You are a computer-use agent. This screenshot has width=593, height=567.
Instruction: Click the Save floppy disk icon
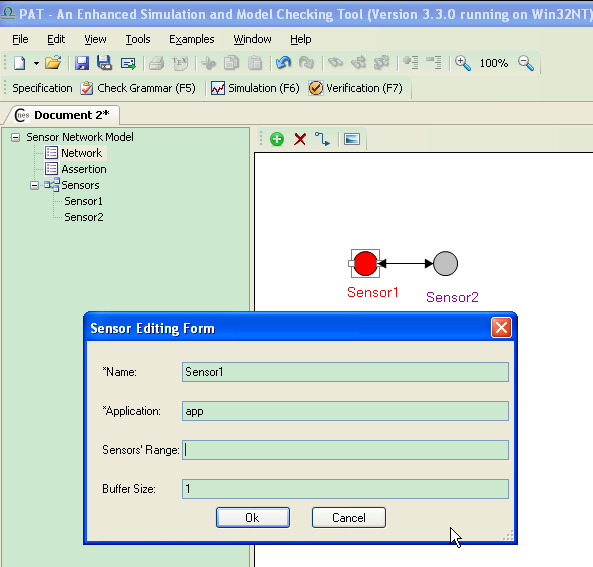coord(82,63)
